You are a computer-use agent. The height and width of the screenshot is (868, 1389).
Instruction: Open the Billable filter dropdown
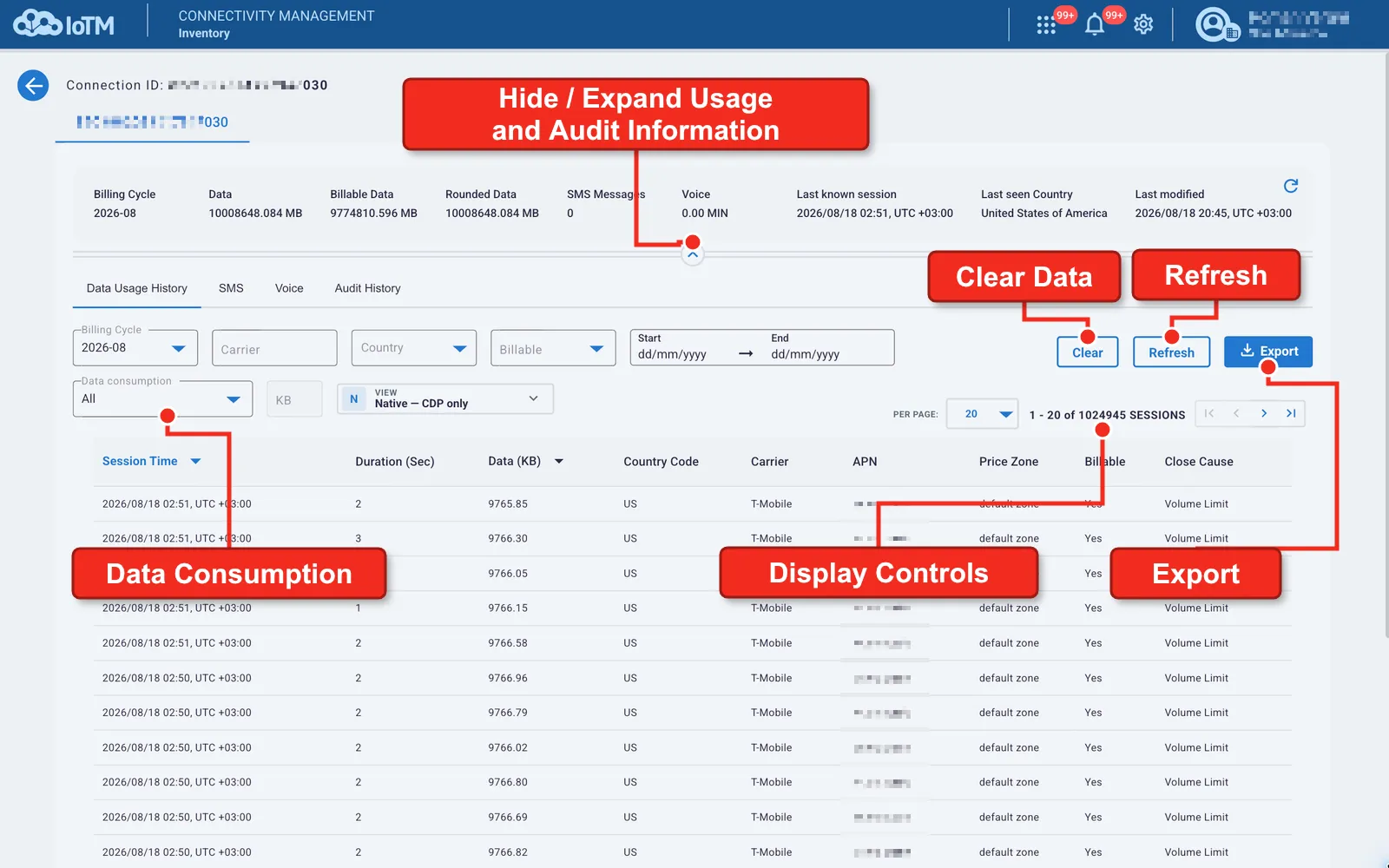(553, 348)
